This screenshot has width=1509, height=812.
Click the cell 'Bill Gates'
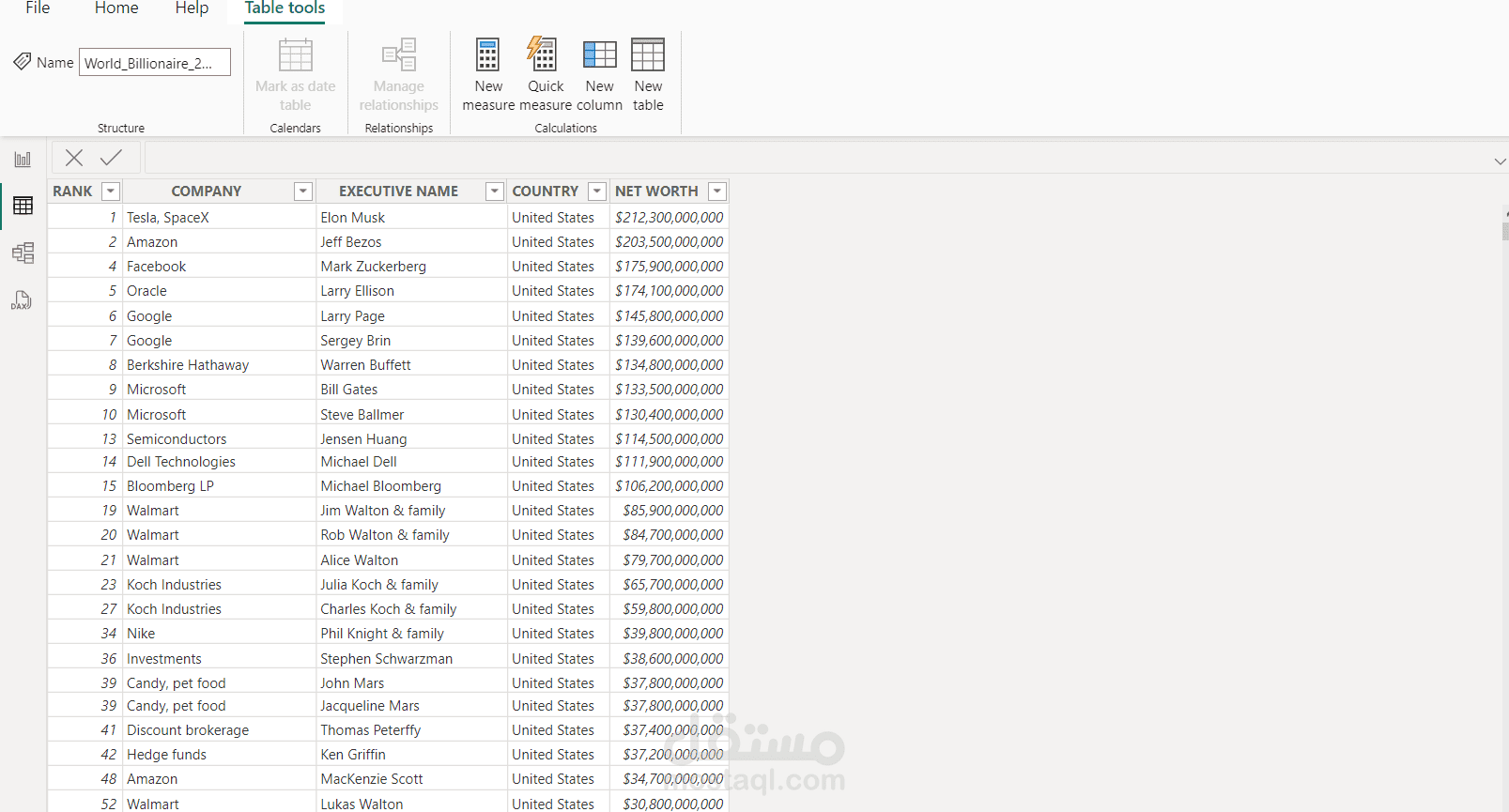[411, 390]
